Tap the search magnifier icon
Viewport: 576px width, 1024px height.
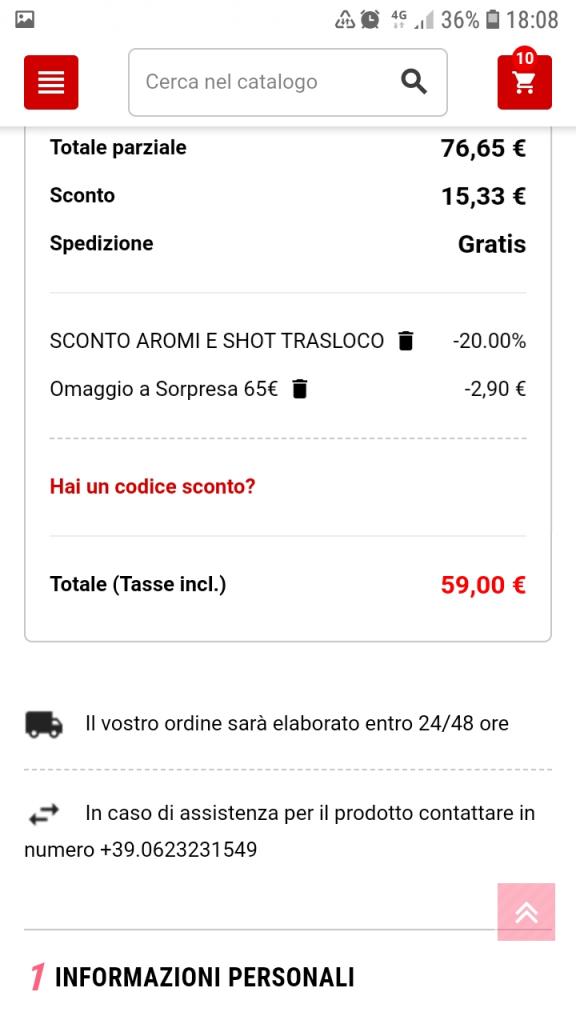coord(413,82)
